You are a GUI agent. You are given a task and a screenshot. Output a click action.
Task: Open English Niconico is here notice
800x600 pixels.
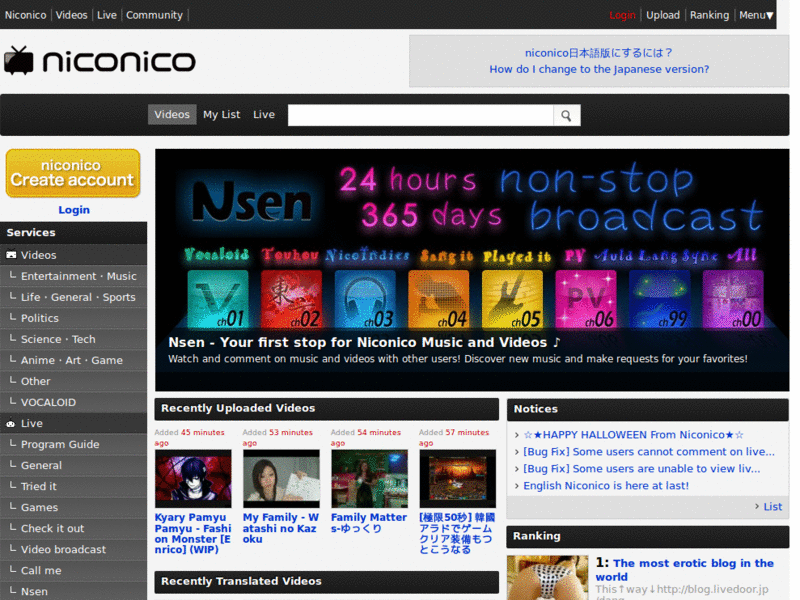pos(606,486)
